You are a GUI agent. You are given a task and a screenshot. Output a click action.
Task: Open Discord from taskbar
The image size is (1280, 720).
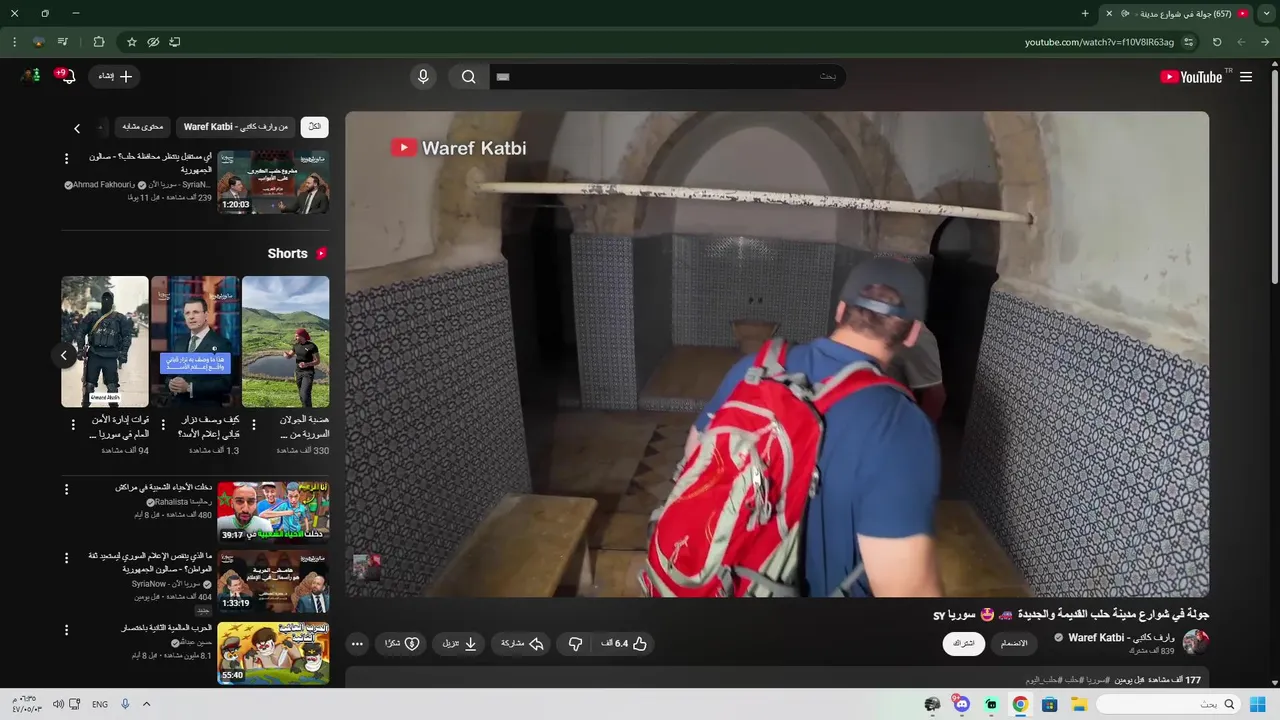point(962,704)
